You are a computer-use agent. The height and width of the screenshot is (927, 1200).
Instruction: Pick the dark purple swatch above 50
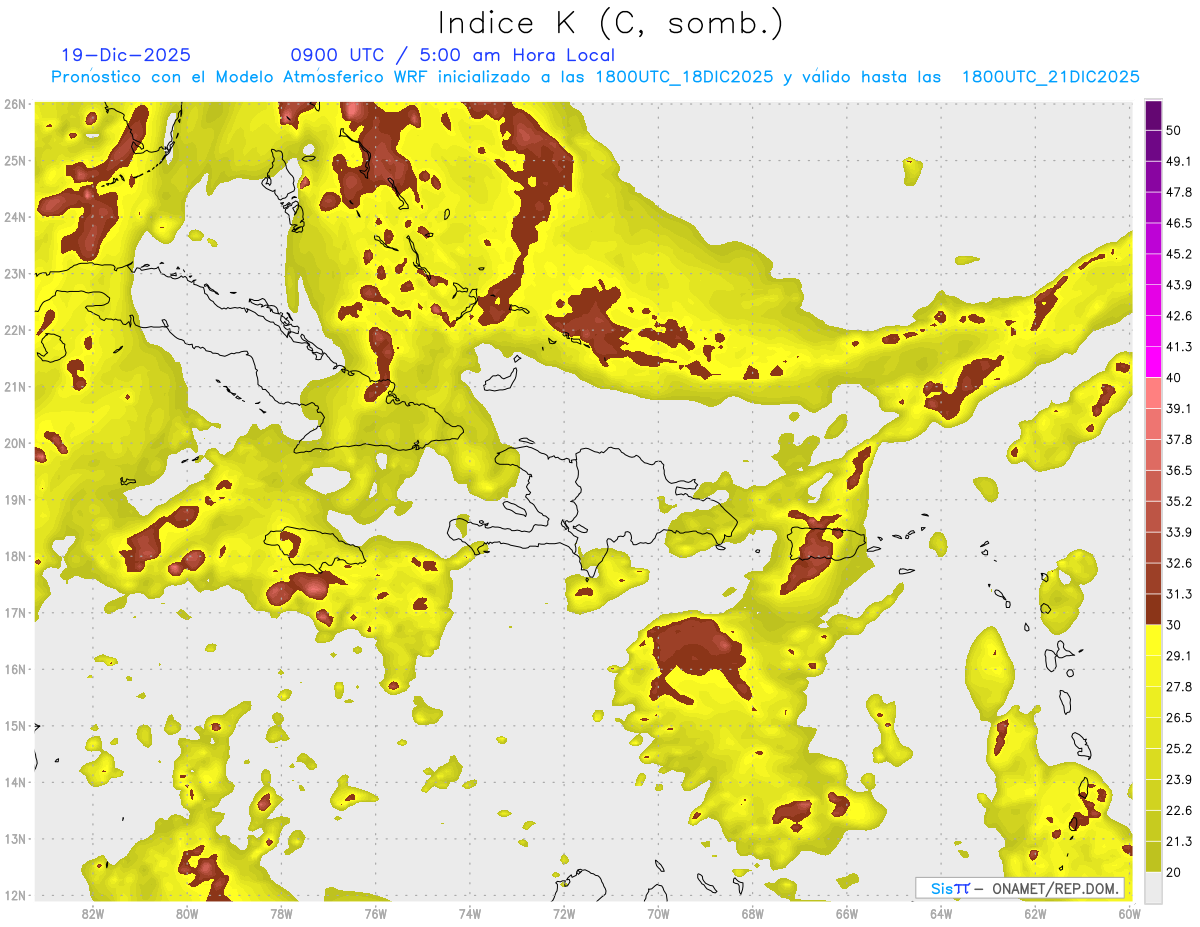tap(1153, 116)
